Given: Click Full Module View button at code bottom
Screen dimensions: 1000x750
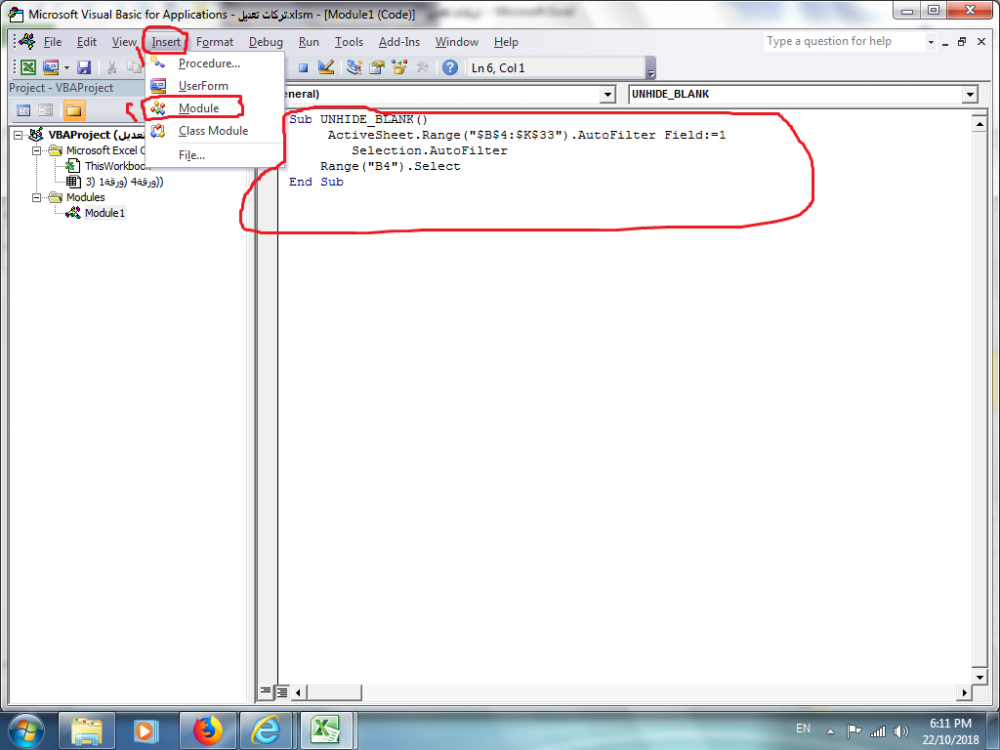Looking at the screenshot, I should 282,691.
